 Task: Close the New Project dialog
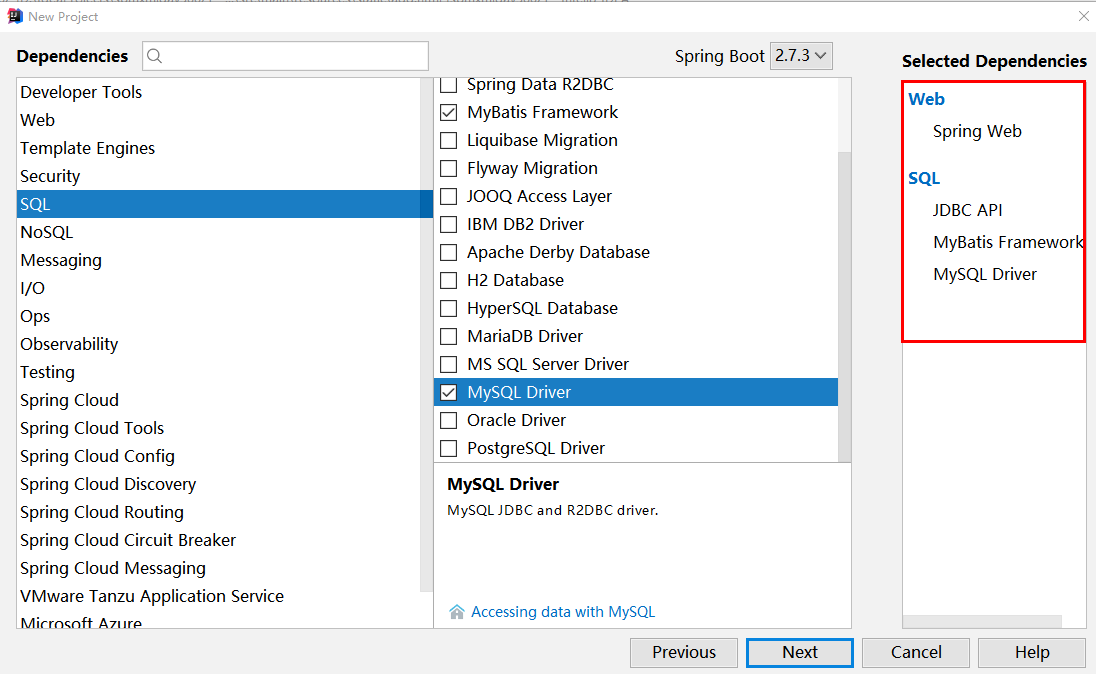coord(1083,16)
